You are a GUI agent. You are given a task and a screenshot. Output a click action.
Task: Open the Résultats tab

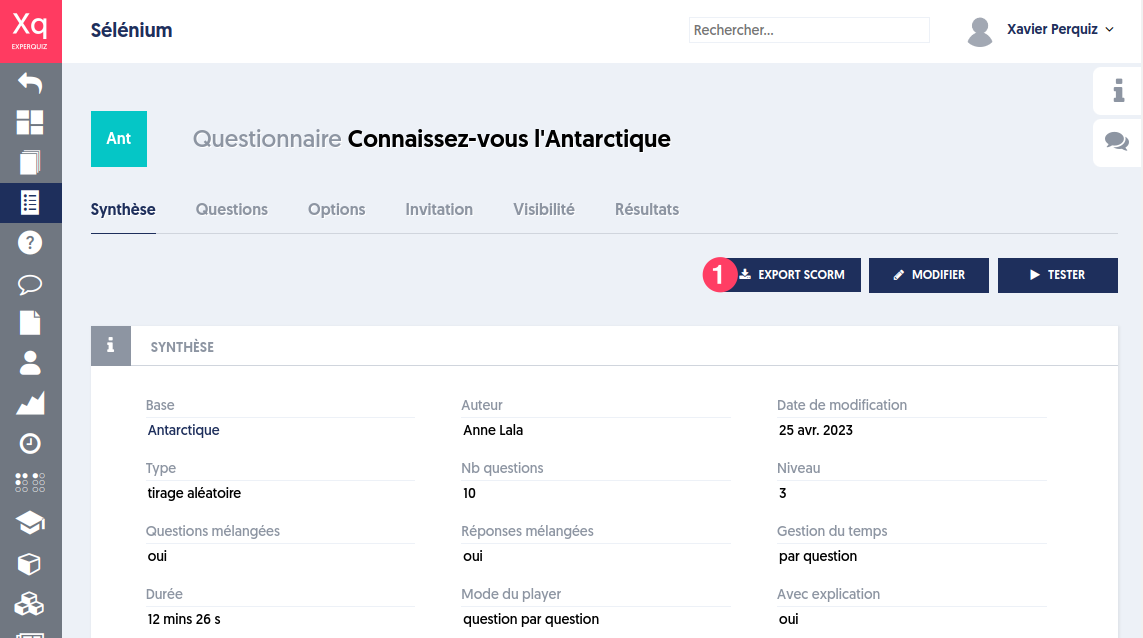coord(647,209)
